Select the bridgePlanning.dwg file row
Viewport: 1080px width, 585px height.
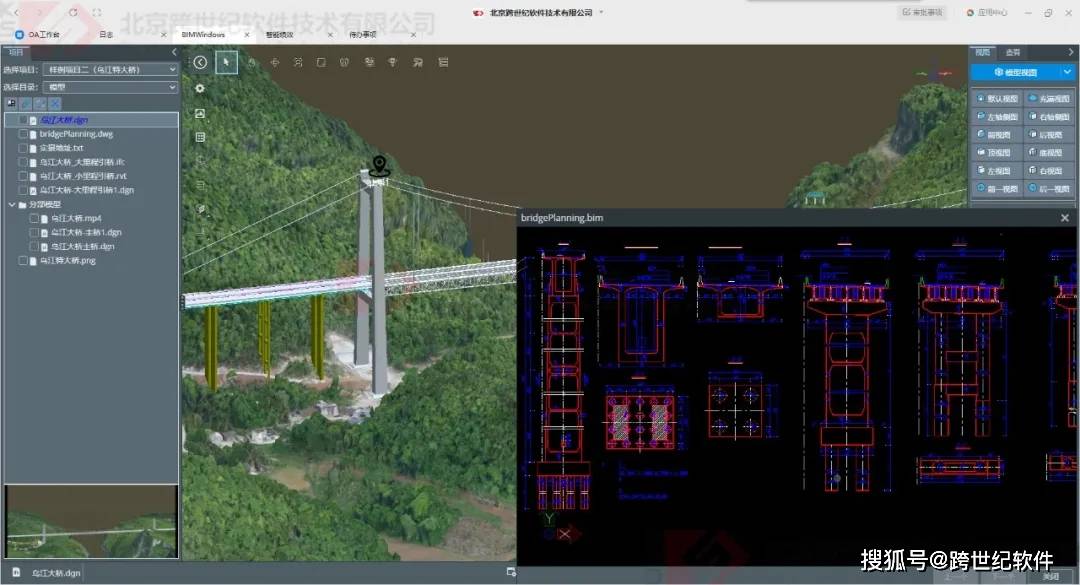(x=92, y=134)
